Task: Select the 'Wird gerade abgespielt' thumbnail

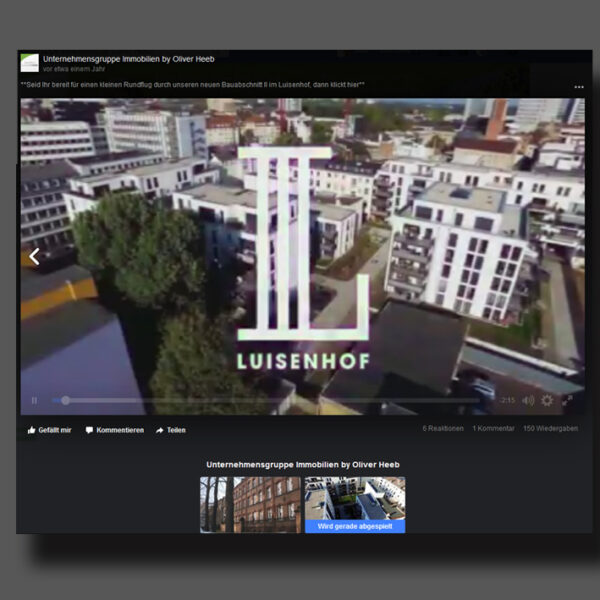Action: point(355,504)
